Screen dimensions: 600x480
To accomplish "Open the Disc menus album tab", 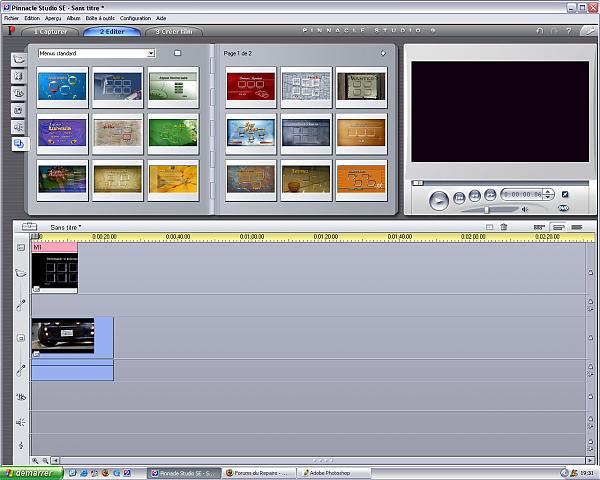I will tap(19, 144).
